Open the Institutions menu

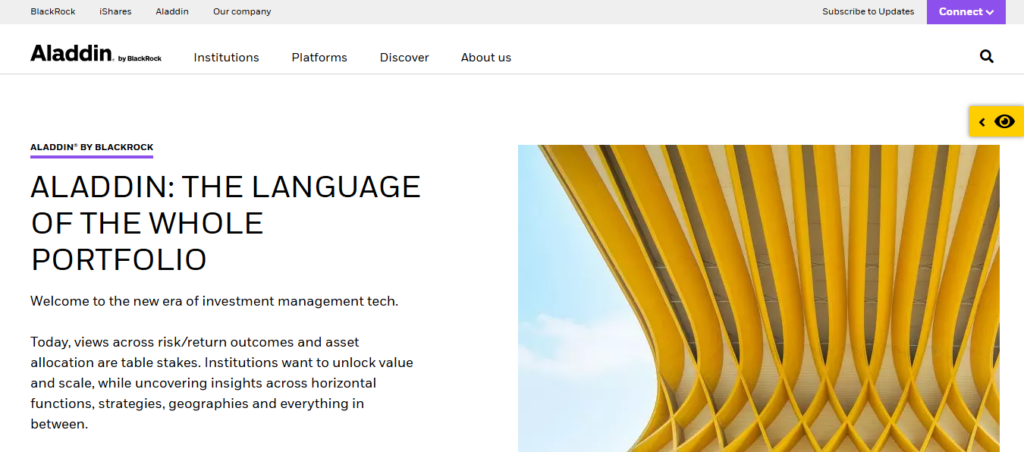point(226,57)
